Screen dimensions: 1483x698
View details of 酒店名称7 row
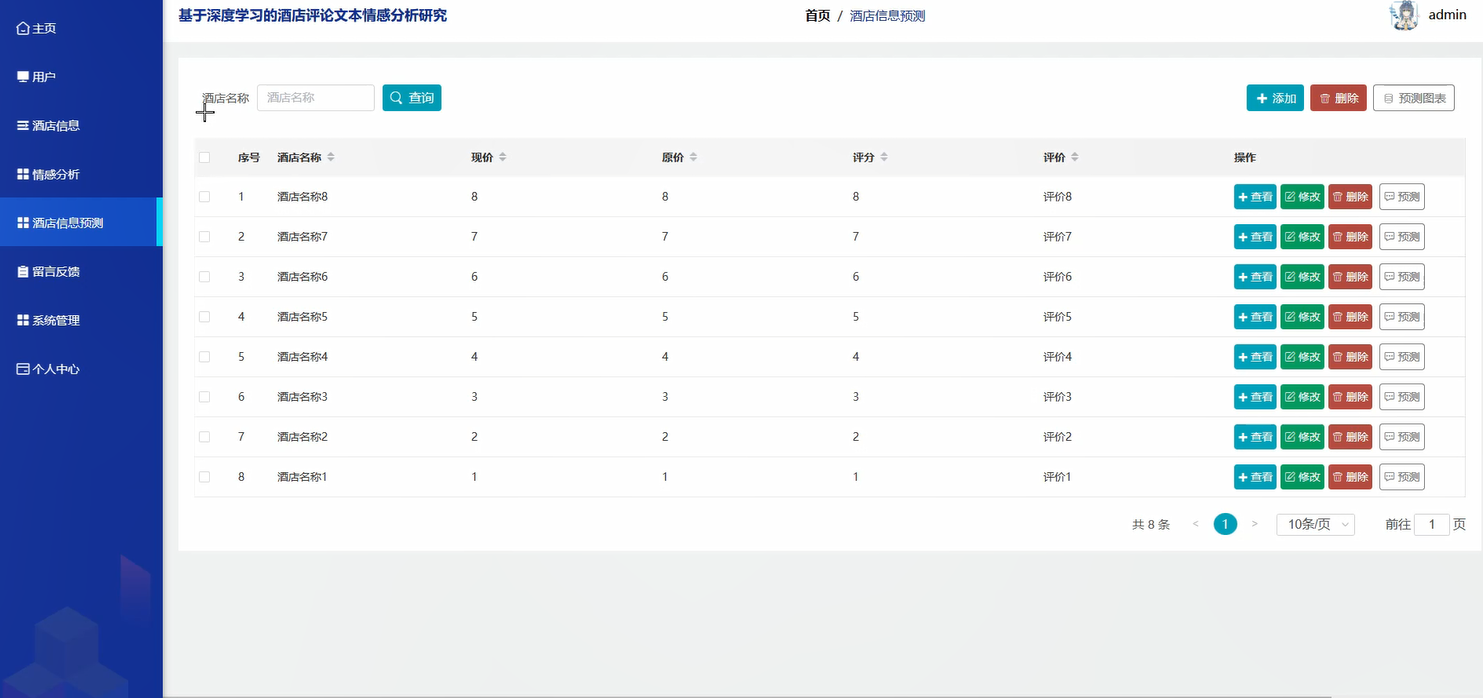pyautogui.click(x=1255, y=237)
